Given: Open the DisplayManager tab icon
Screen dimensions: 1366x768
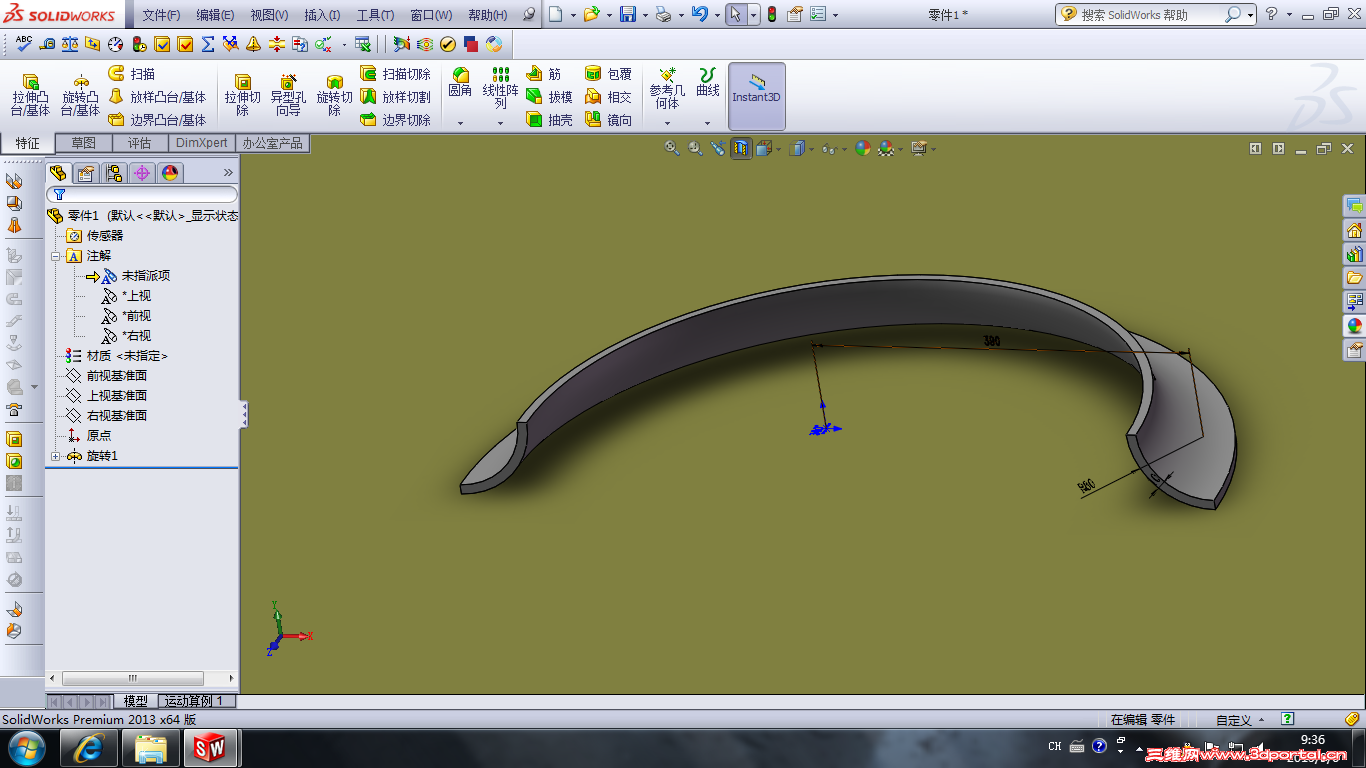Looking at the screenshot, I should click(x=170, y=173).
